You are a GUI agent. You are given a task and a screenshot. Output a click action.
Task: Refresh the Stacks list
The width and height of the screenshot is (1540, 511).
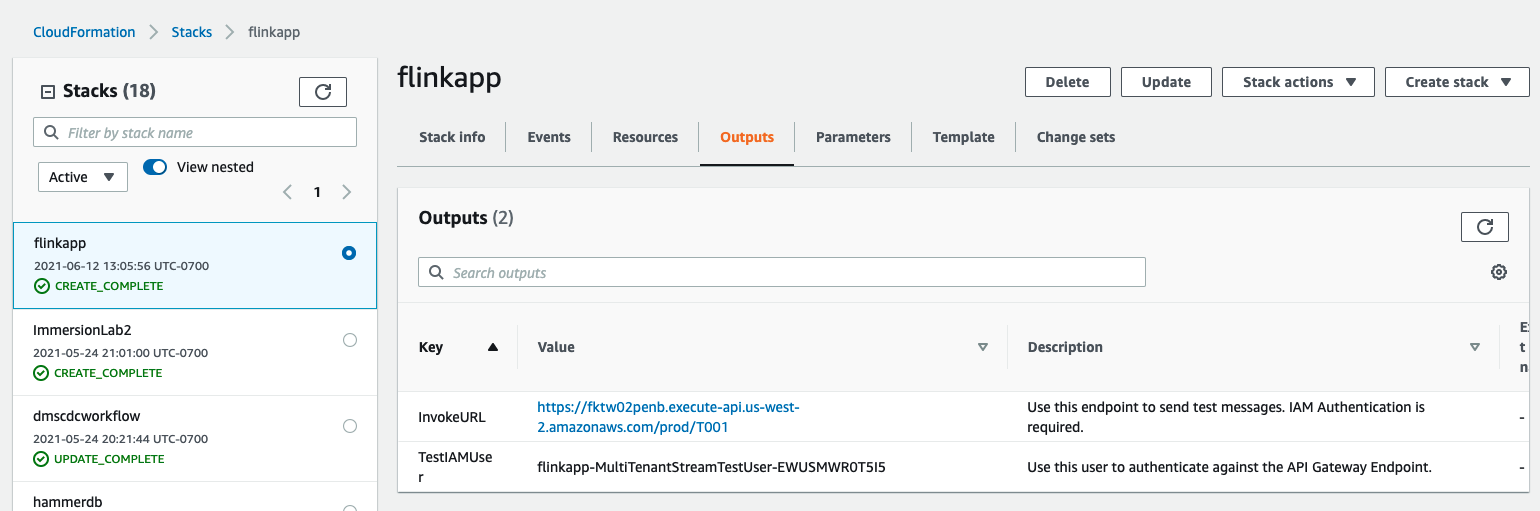coord(323,92)
